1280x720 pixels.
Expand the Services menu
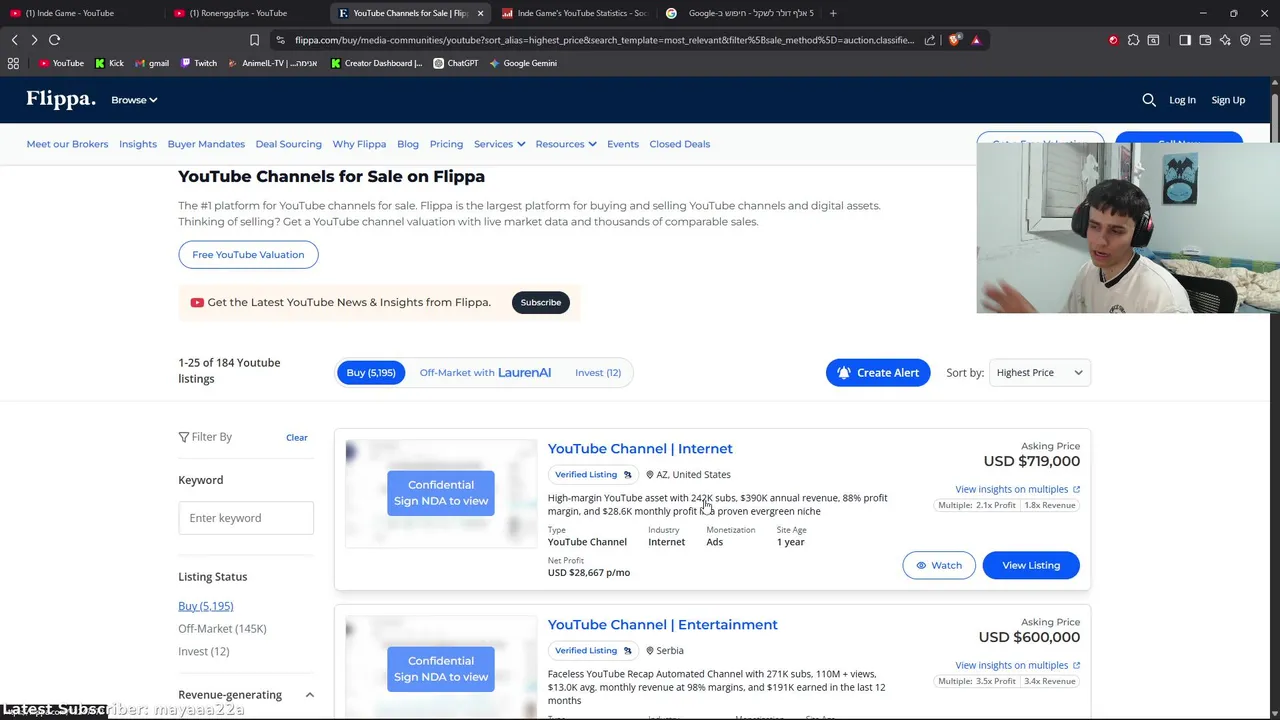tap(499, 144)
